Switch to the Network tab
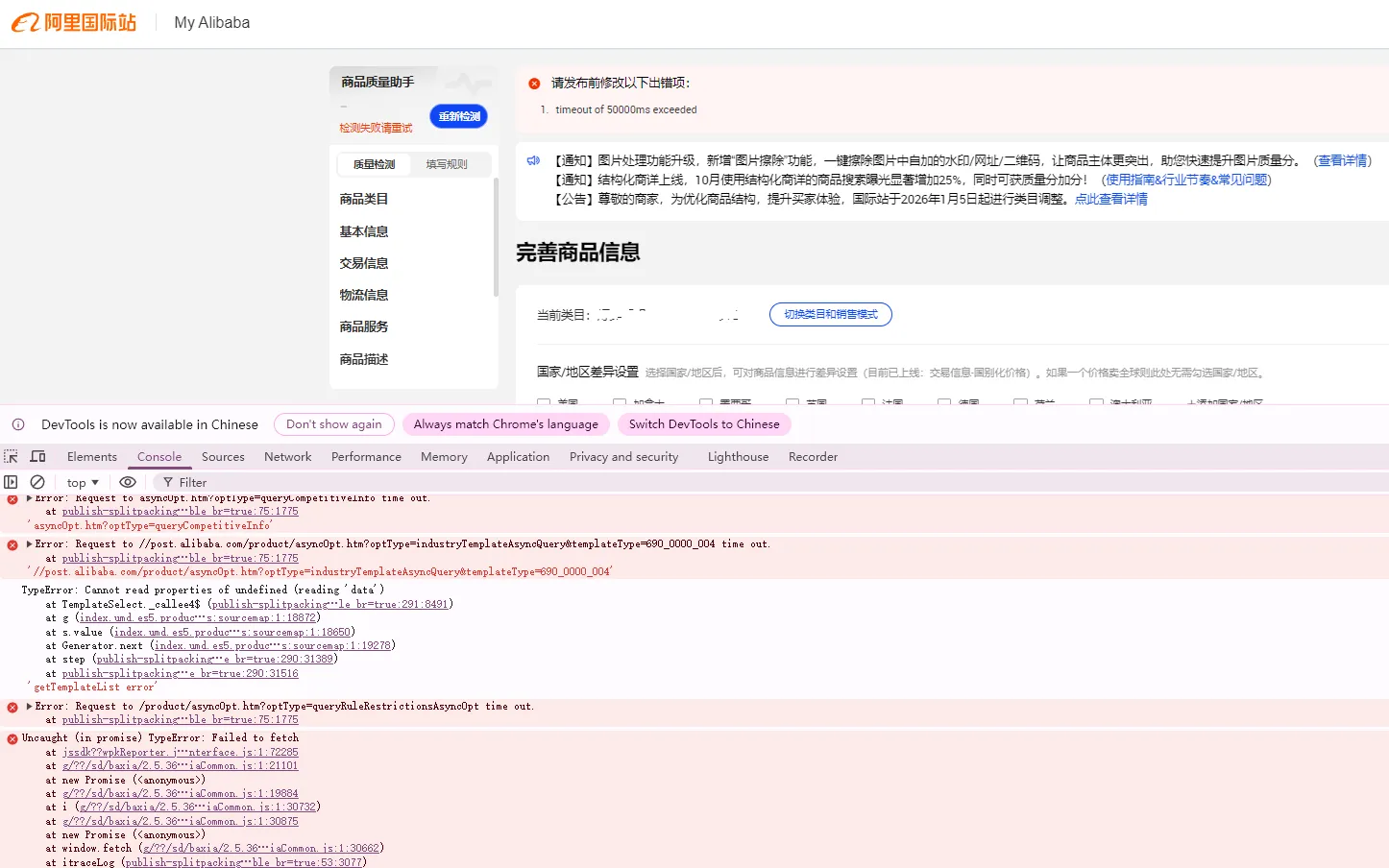Image resolution: width=1389 pixels, height=868 pixels. tap(287, 456)
